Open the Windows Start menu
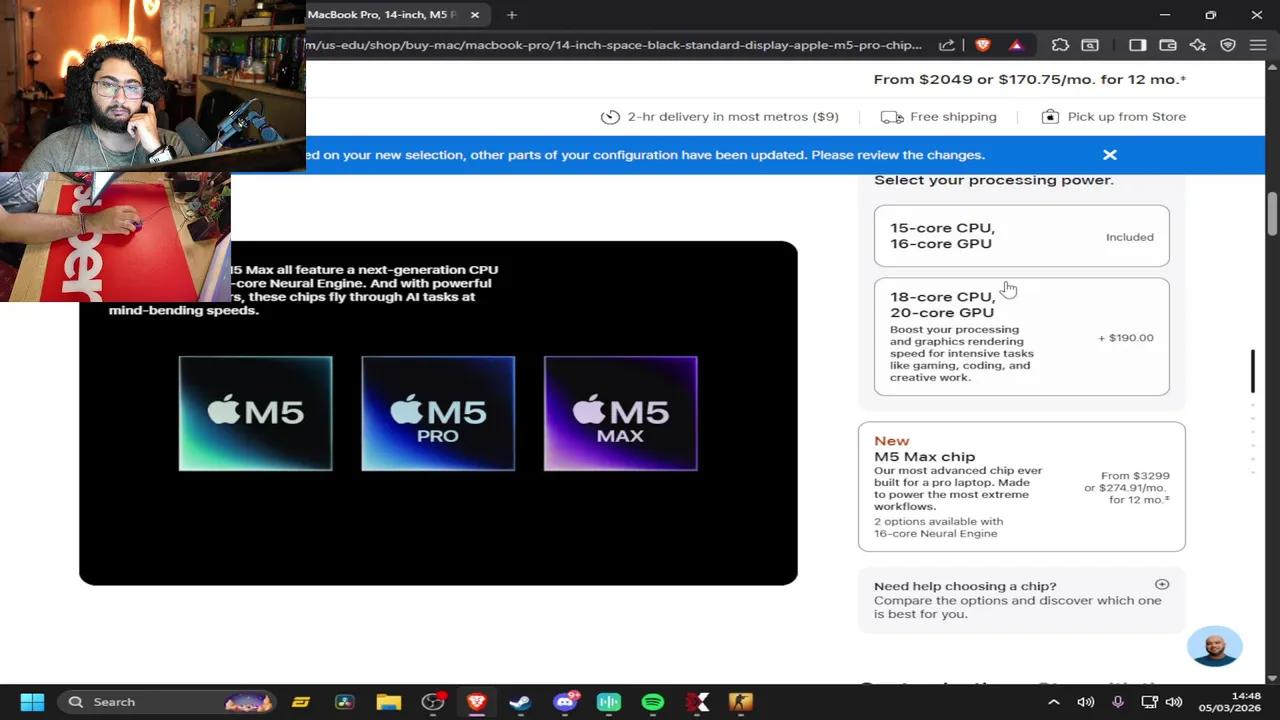The width and height of the screenshot is (1280, 720). click(32, 702)
